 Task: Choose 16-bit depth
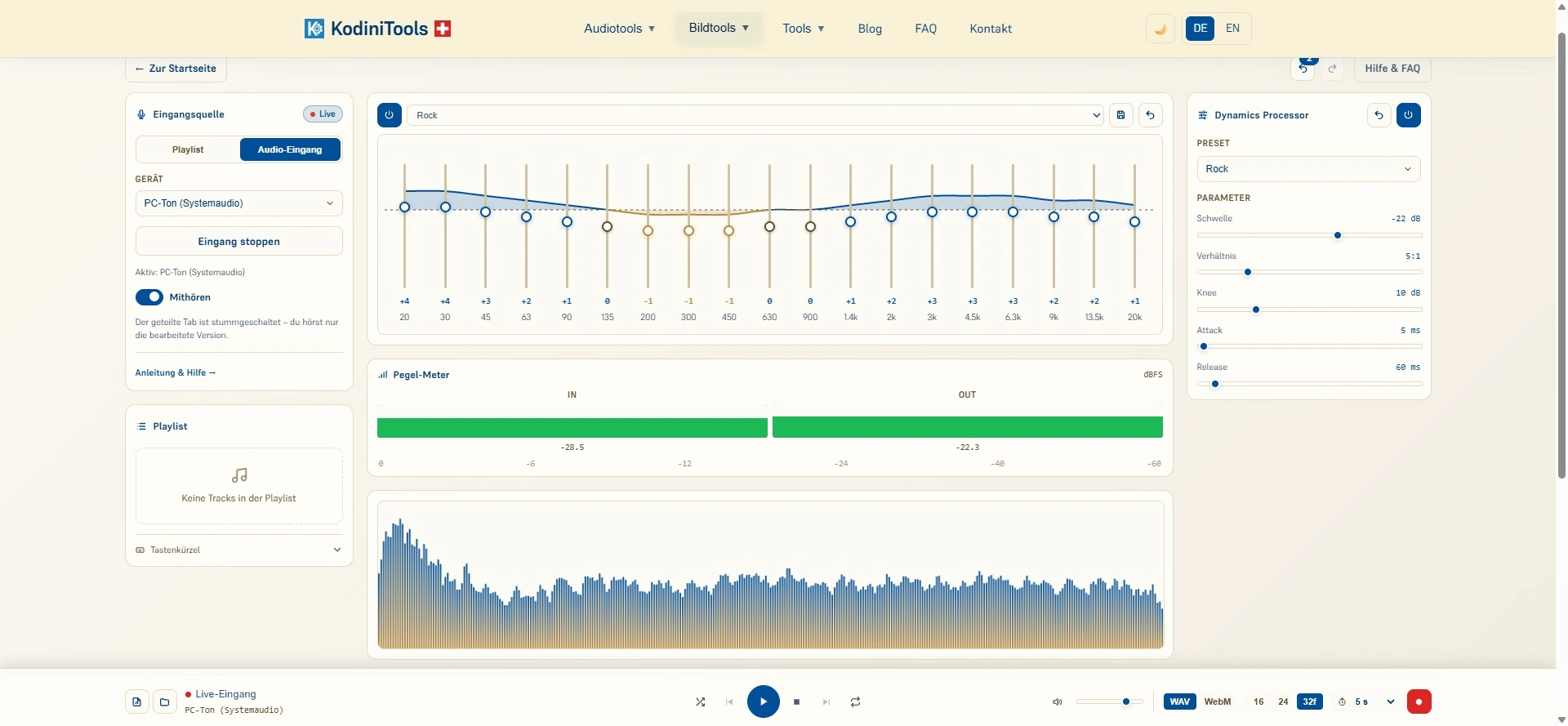coord(1259,702)
